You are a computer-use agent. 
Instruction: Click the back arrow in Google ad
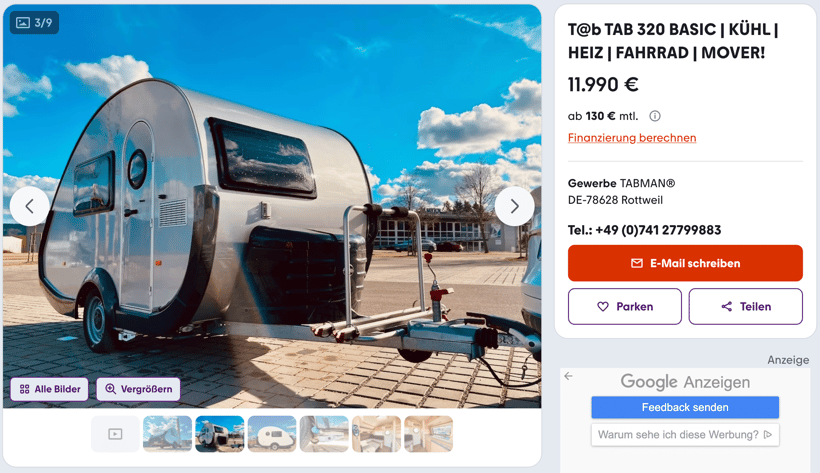pyautogui.click(x=568, y=376)
